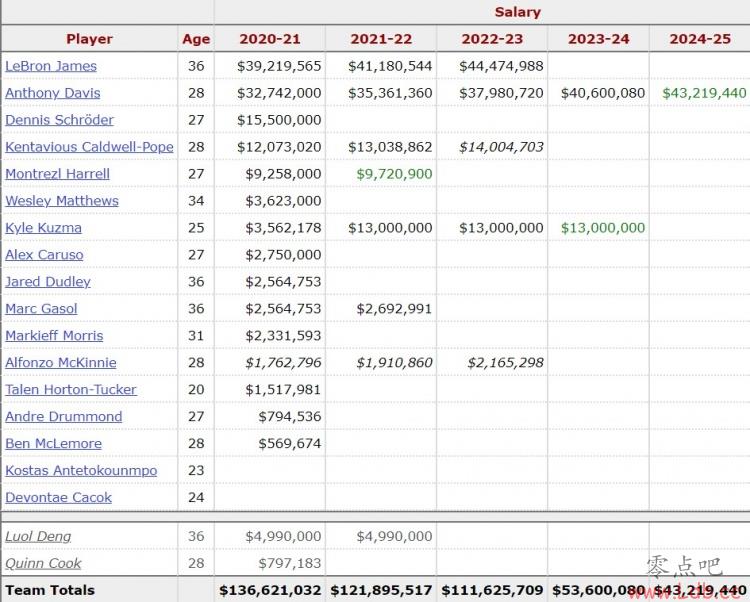Select Montrezl Harrell player link

(x=57, y=174)
